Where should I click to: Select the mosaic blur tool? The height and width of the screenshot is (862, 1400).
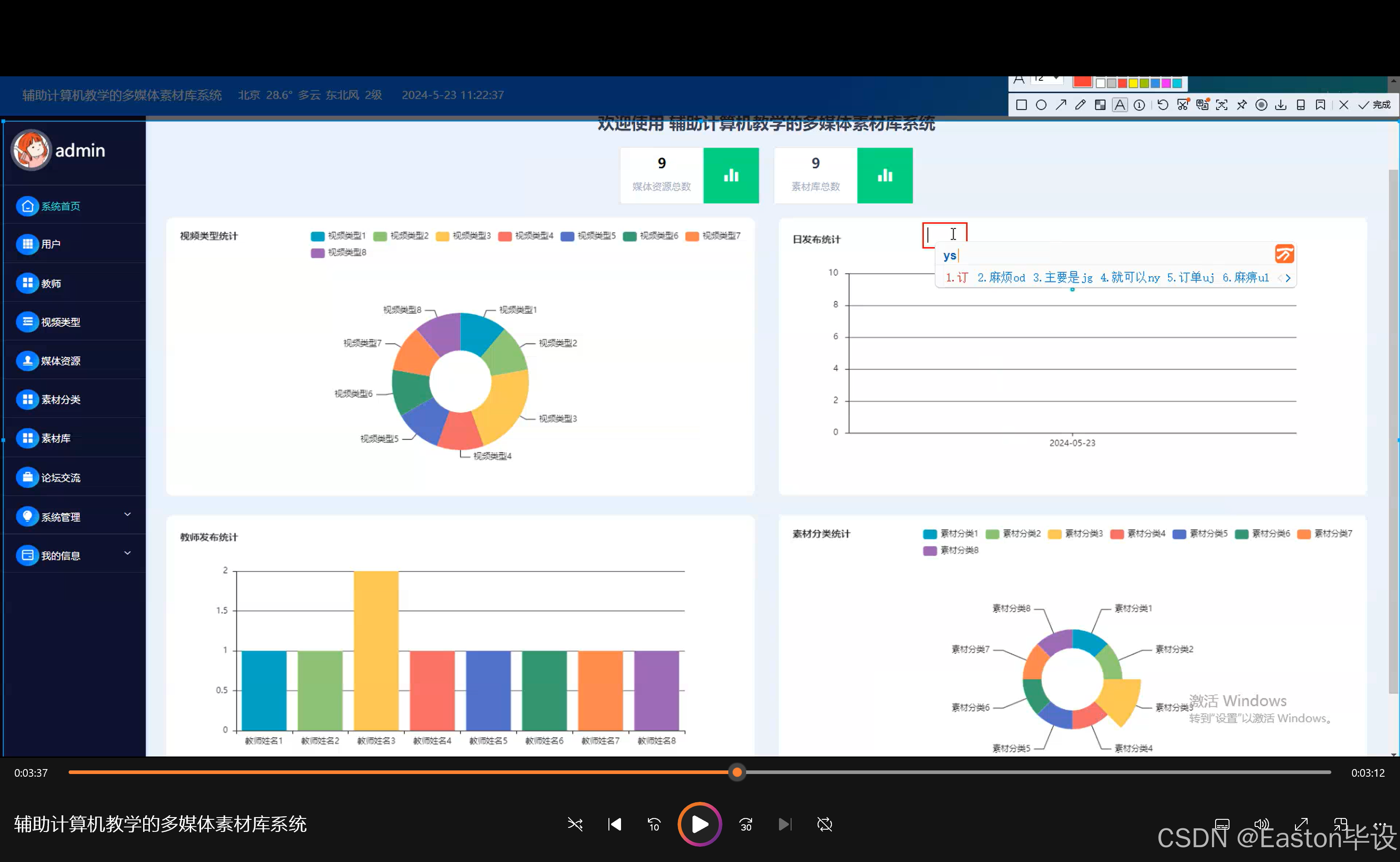pyautogui.click(x=1100, y=105)
